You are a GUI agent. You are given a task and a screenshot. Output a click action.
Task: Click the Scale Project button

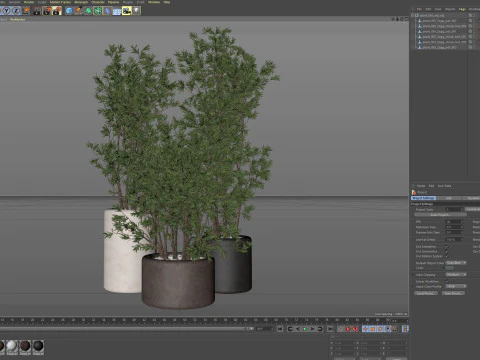tap(440, 215)
